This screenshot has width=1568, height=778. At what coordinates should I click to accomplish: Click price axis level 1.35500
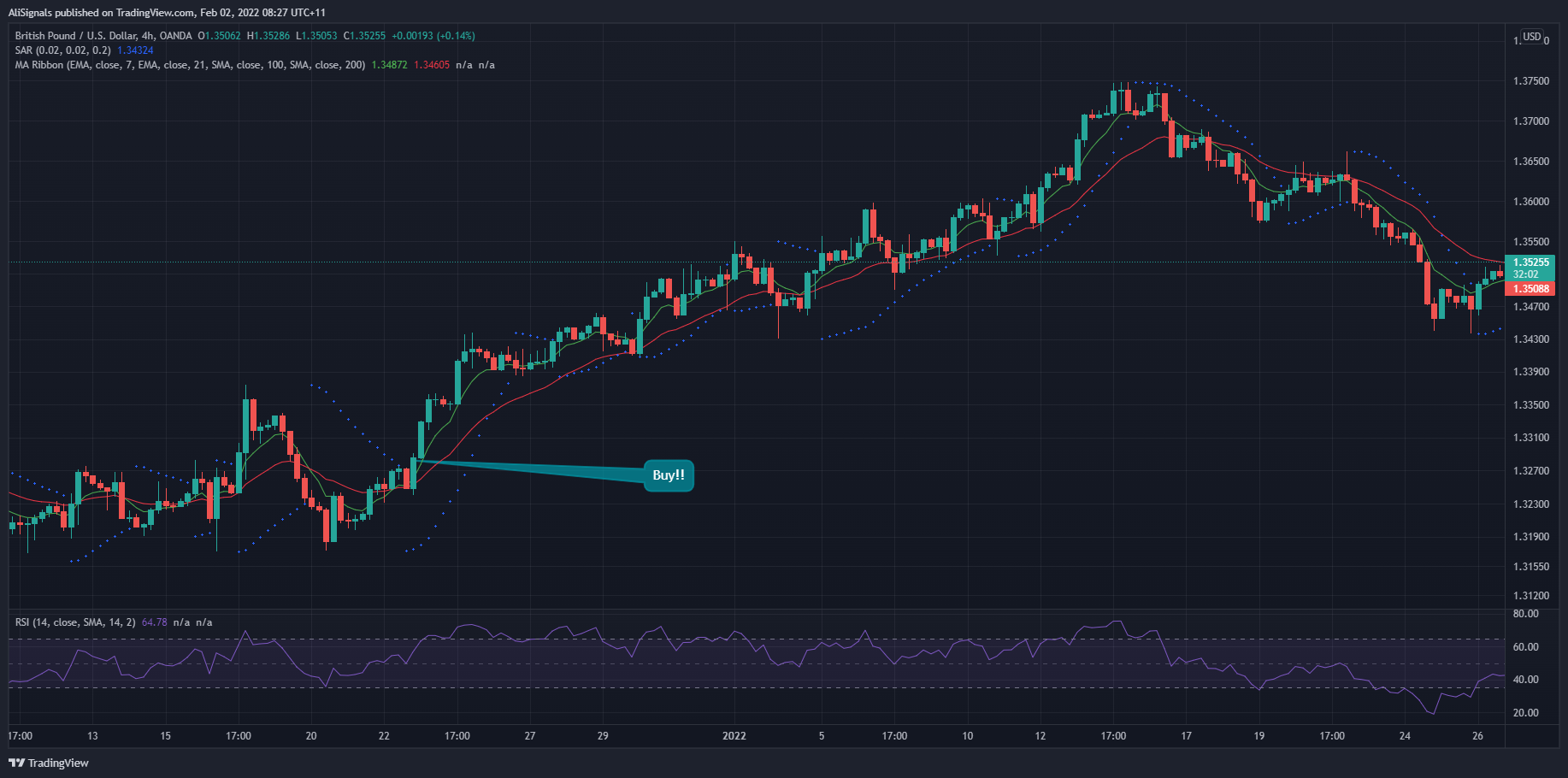[x=1530, y=242]
